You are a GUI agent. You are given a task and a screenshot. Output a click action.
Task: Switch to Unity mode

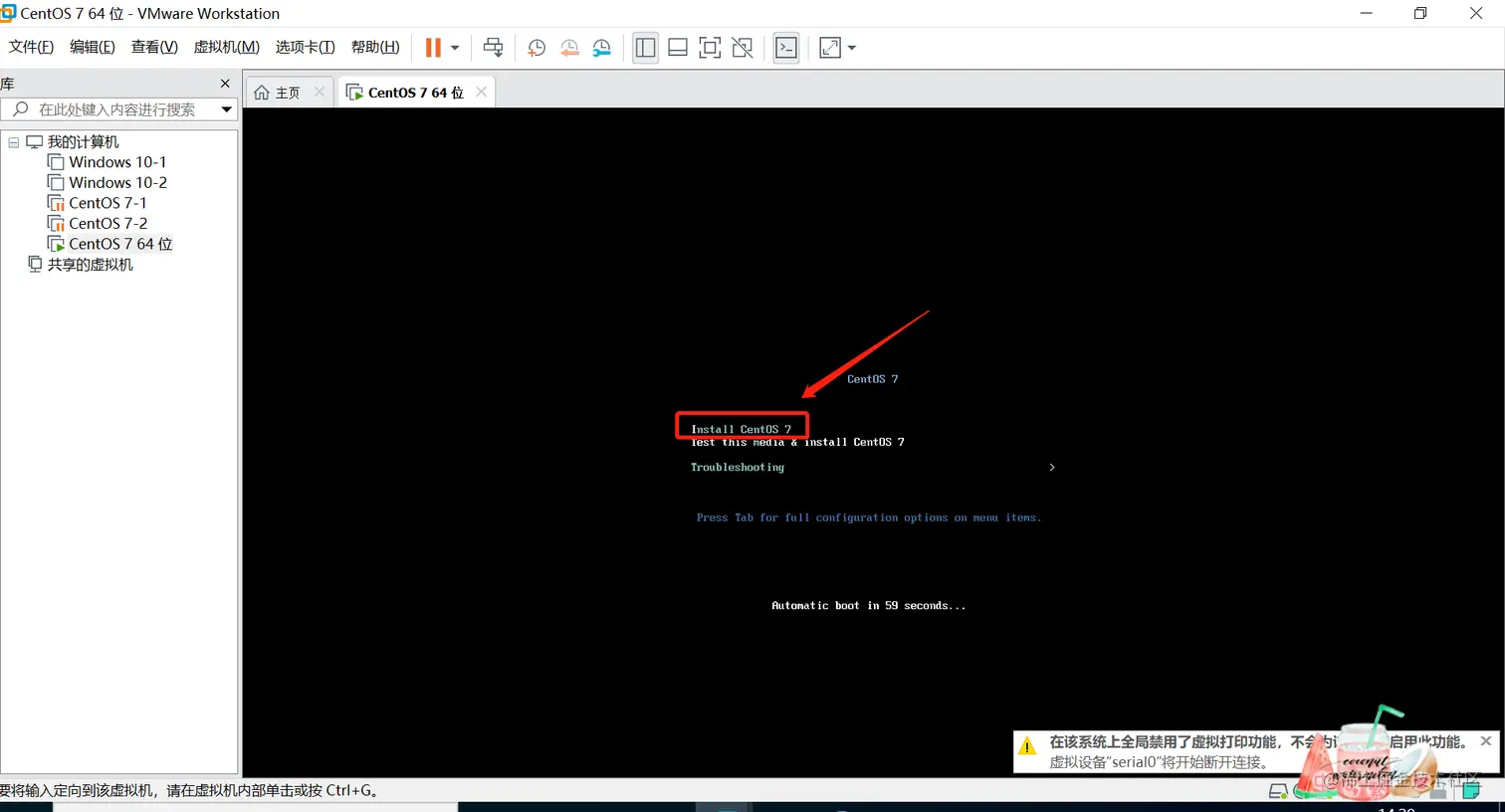(x=743, y=48)
